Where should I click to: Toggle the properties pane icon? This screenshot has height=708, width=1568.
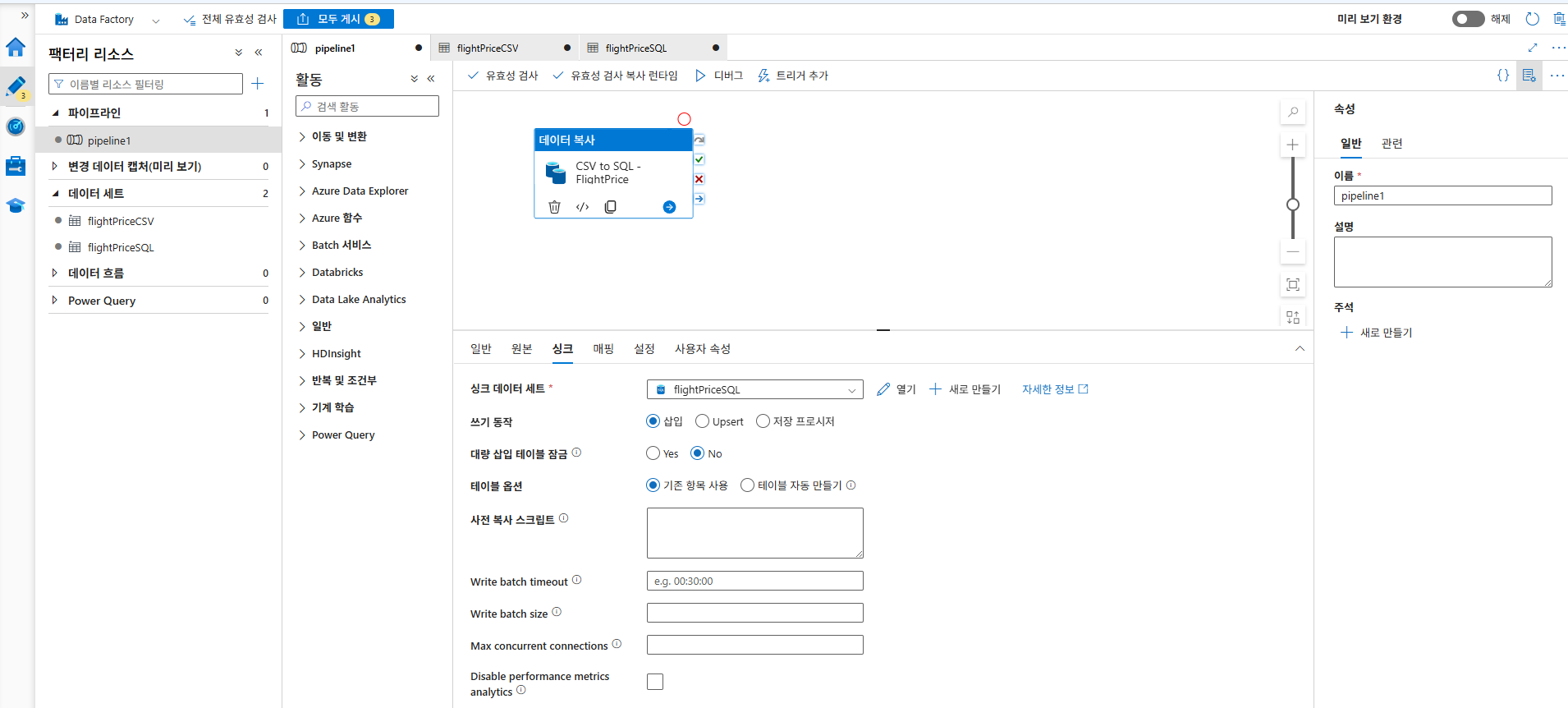tap(1529, 75)
